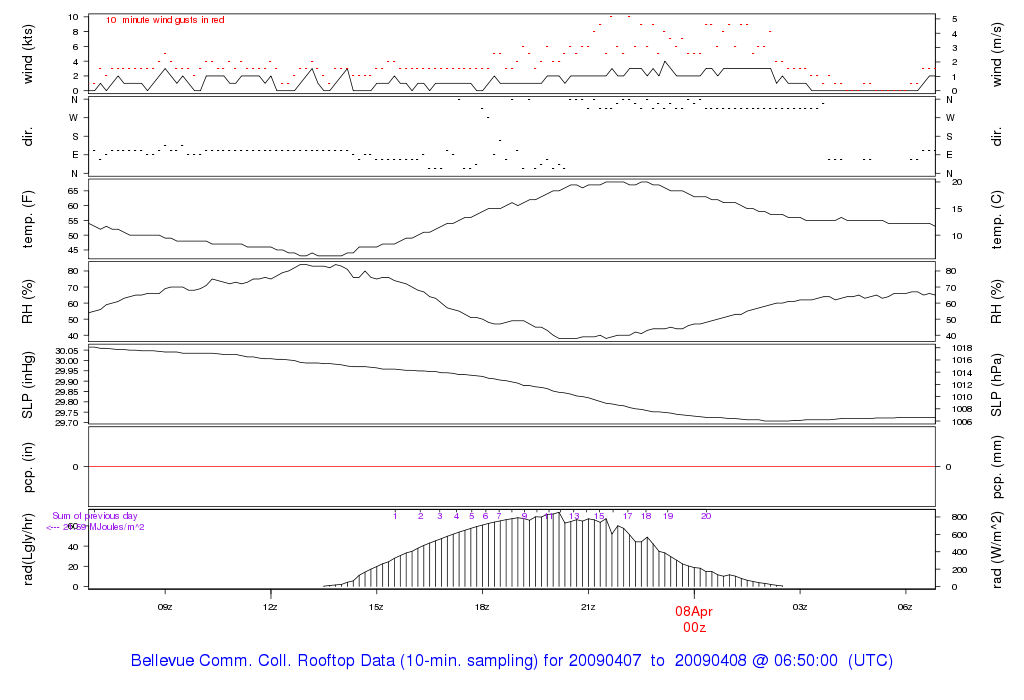Select the 'SLP (inHg)' axis label
The width and height of the screenshot is (1024, 700).
[27, 385]
